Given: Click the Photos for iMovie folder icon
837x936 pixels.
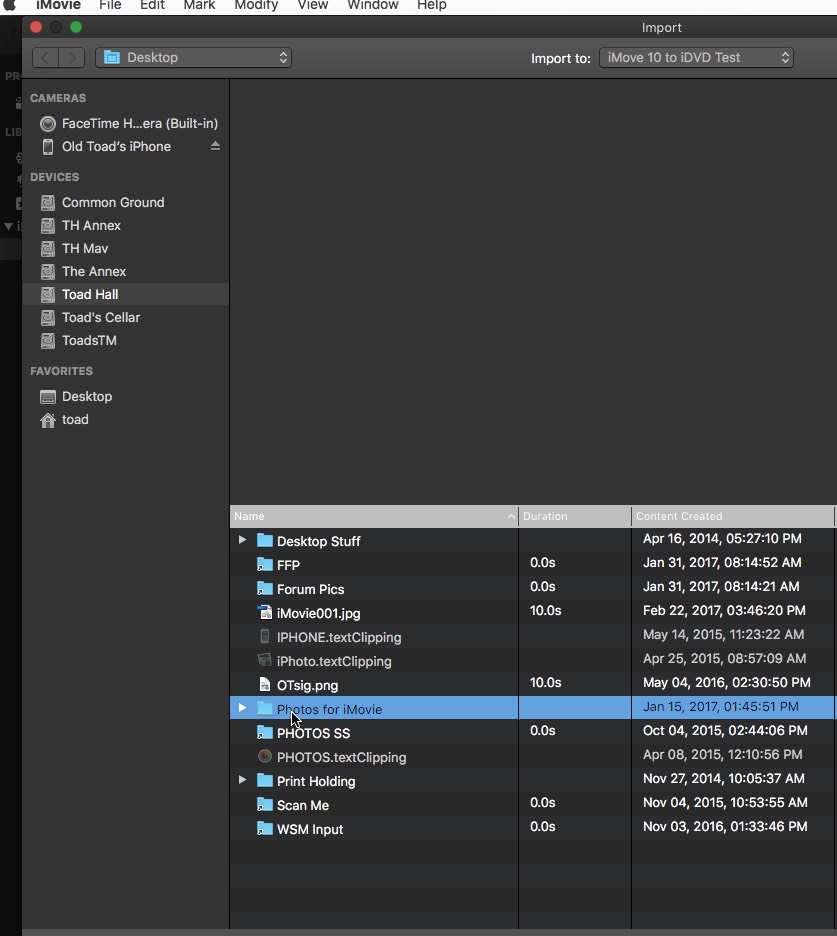Looking at the screenshot, I should pyautogui.click(x=264, y=709).
